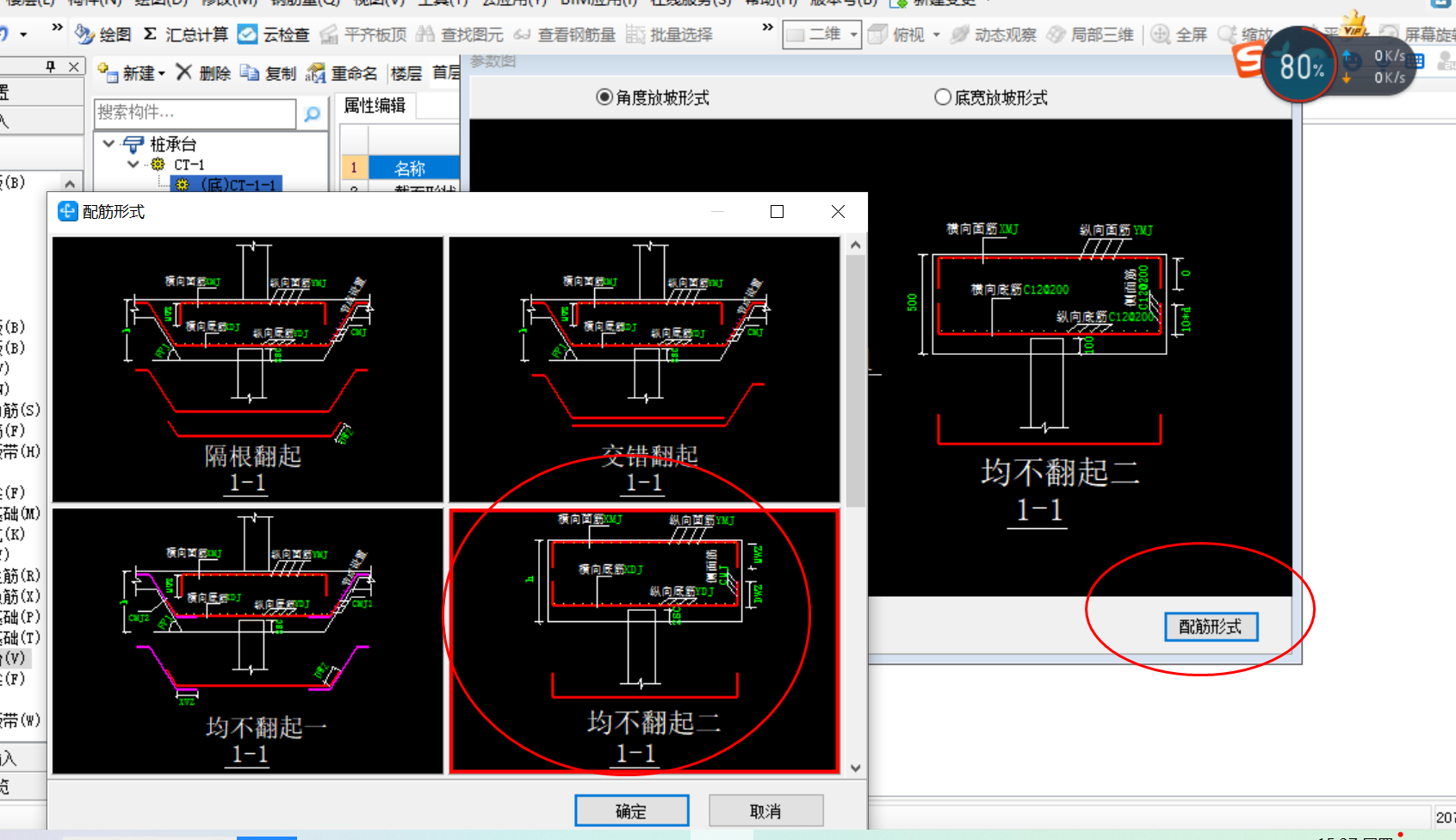Expand overflow chevron before 二维 box

[x=767, y=28]
